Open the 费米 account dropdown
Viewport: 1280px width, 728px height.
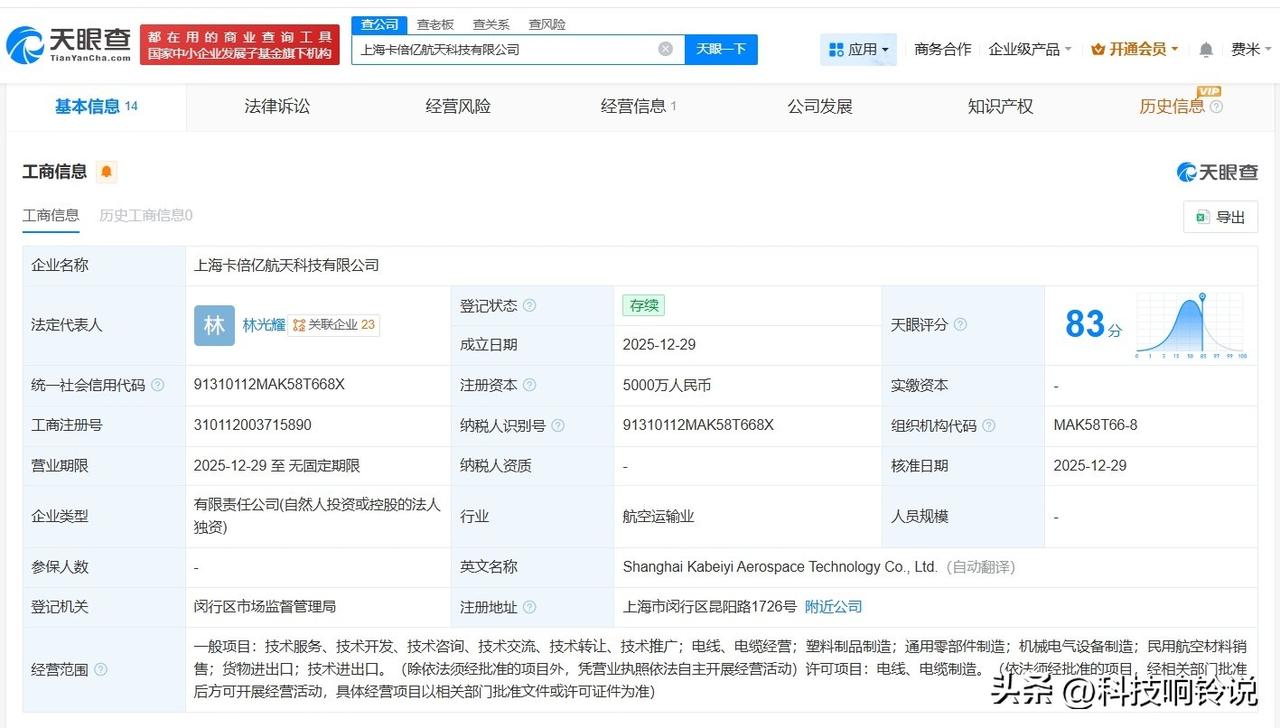click(1248, 49)
